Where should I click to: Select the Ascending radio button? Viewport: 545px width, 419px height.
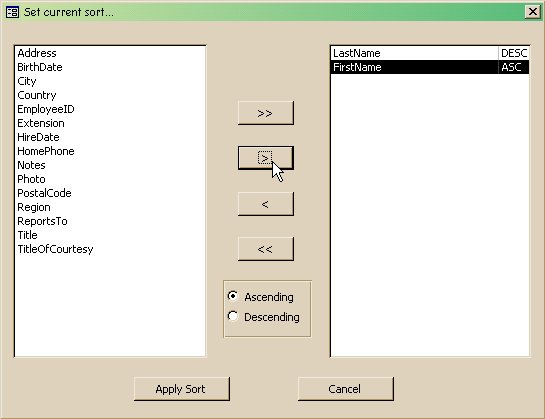[x=233, y=296]
